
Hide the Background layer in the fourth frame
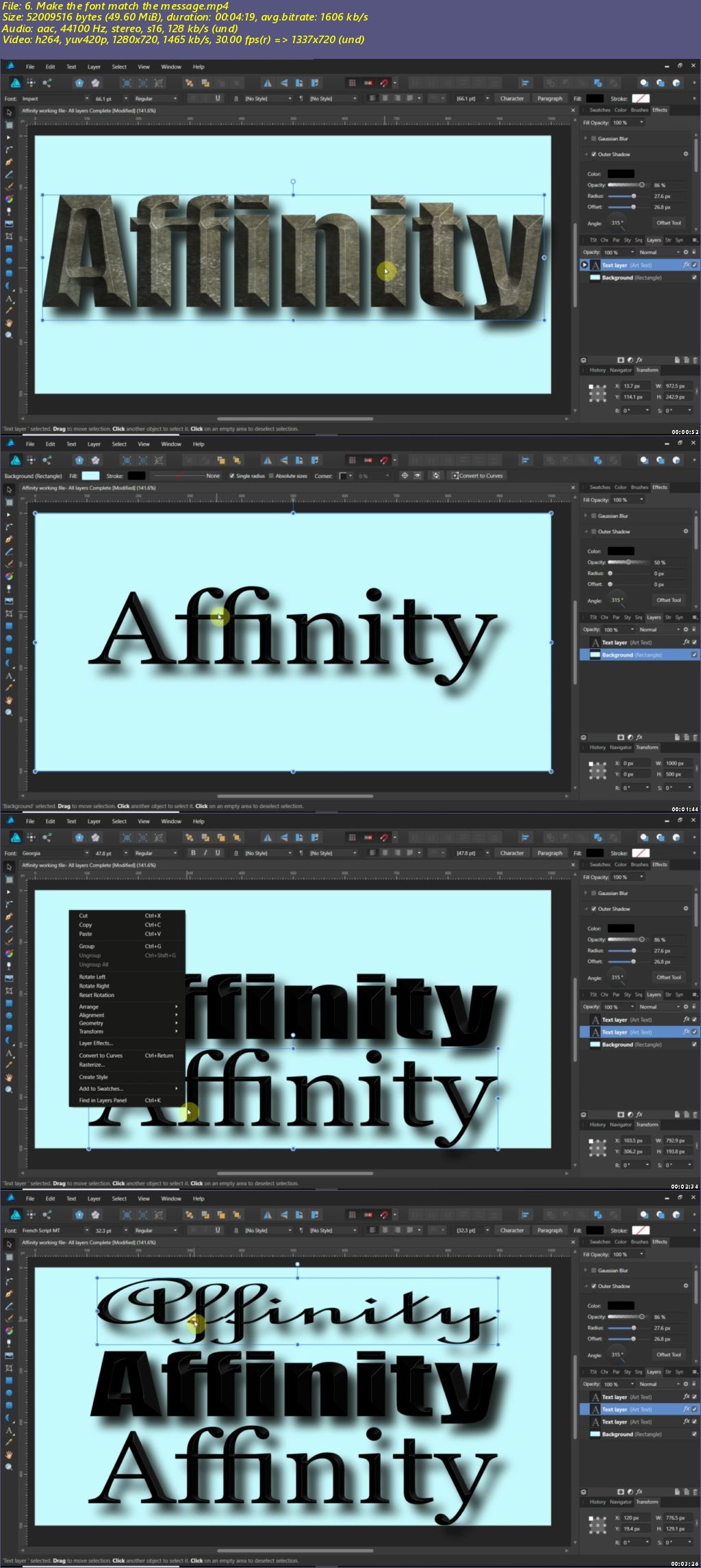(x=695, y=1434)
